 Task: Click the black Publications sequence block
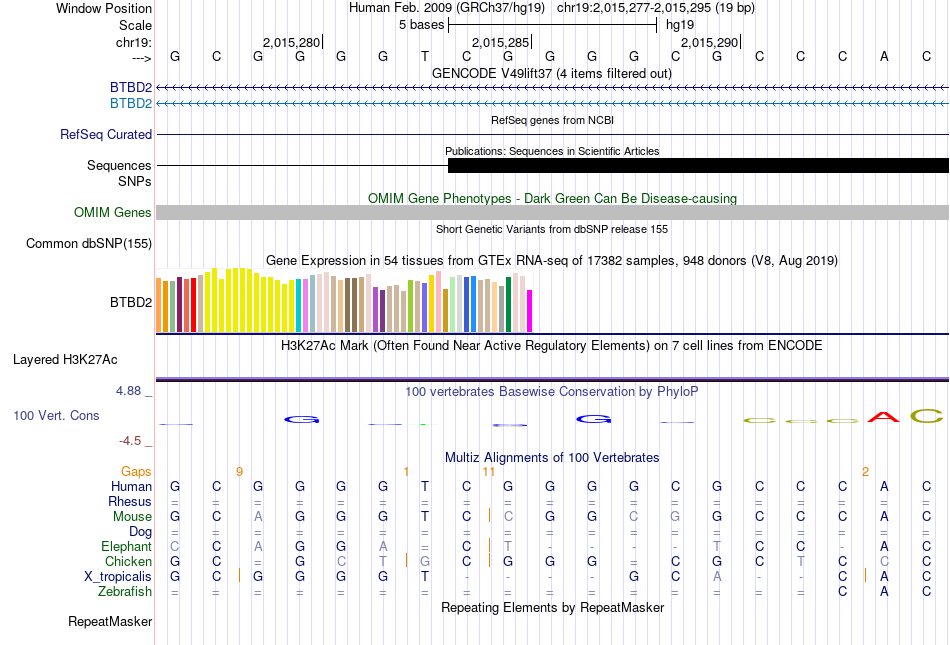pyautogui.click(x=698, y=165)
